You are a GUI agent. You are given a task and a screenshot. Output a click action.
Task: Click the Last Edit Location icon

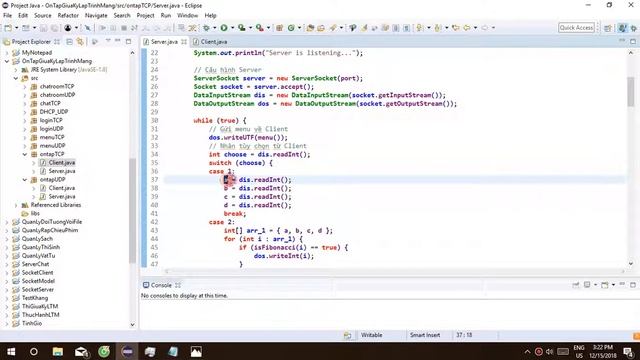click(x=456, y=28)
